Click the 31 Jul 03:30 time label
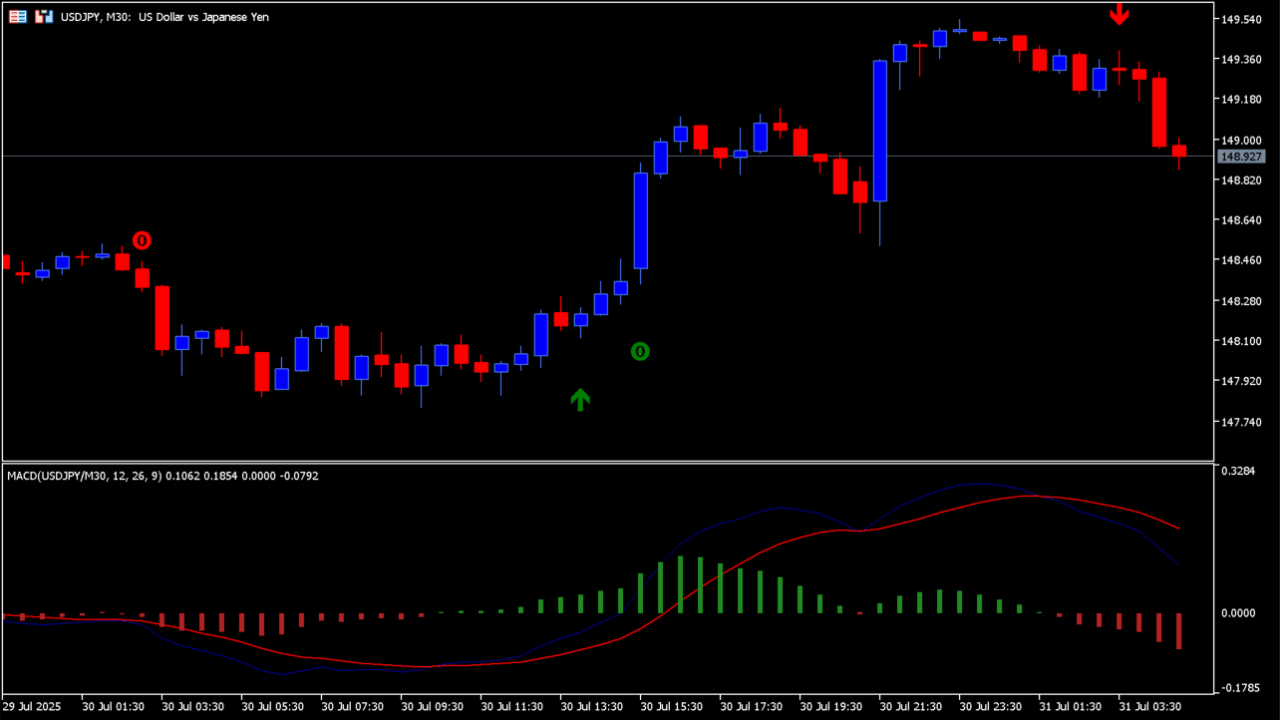Viewport: 1280px width, 720px height. tap(1152, 707)
